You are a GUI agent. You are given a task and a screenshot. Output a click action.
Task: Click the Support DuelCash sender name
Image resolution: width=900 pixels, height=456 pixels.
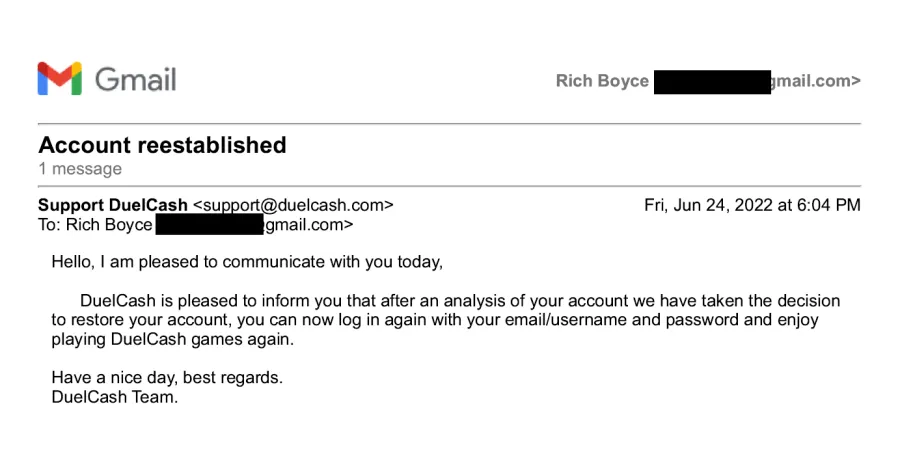[x=113, y=205]
